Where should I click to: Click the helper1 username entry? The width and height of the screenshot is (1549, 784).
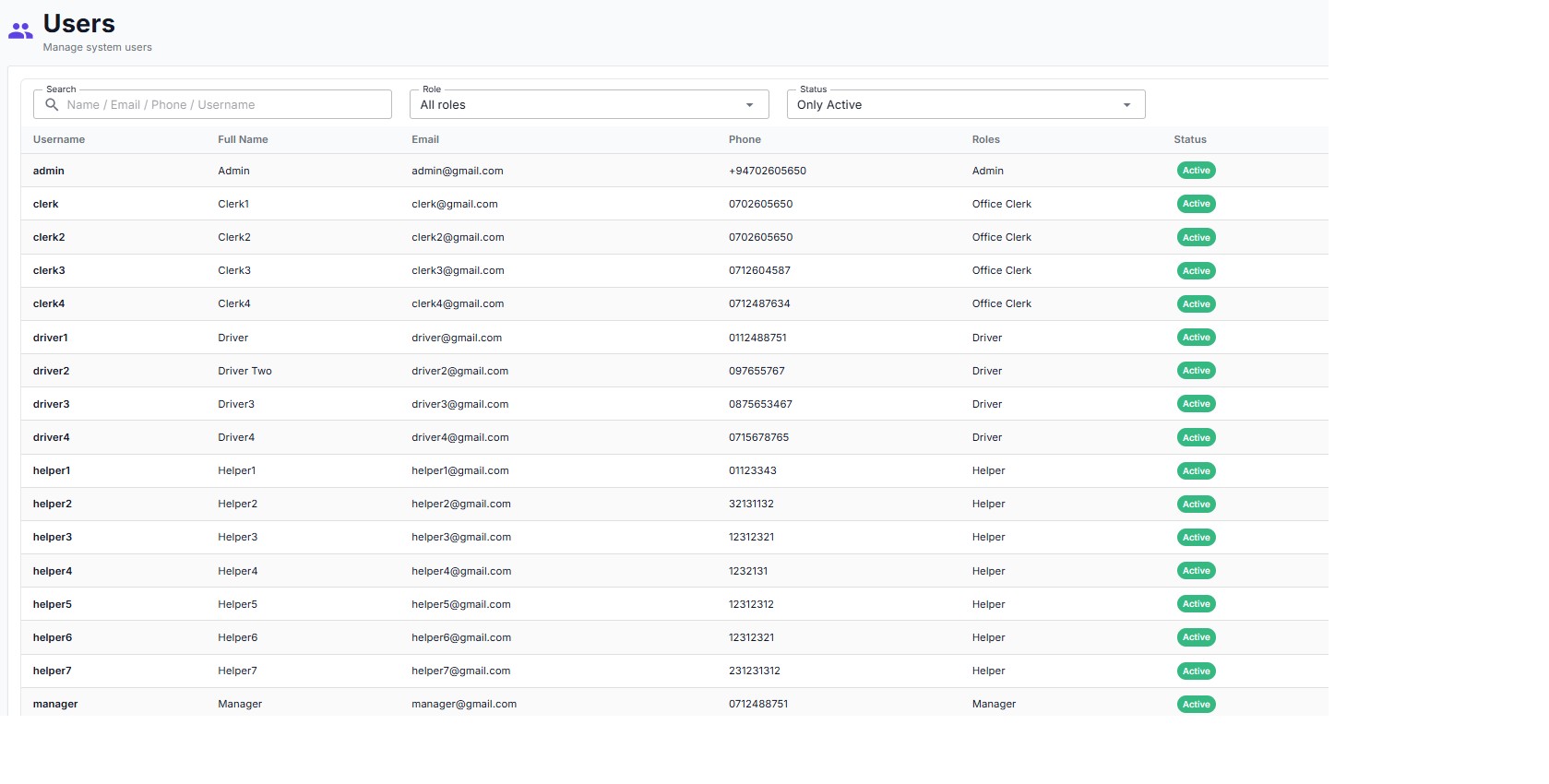[x=52, y=470]
